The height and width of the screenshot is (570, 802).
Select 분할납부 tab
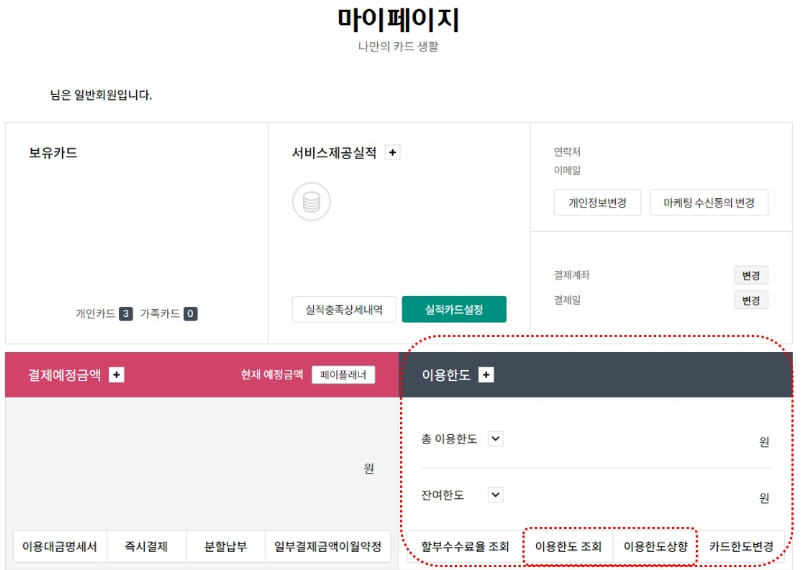(x=226, y=546)
